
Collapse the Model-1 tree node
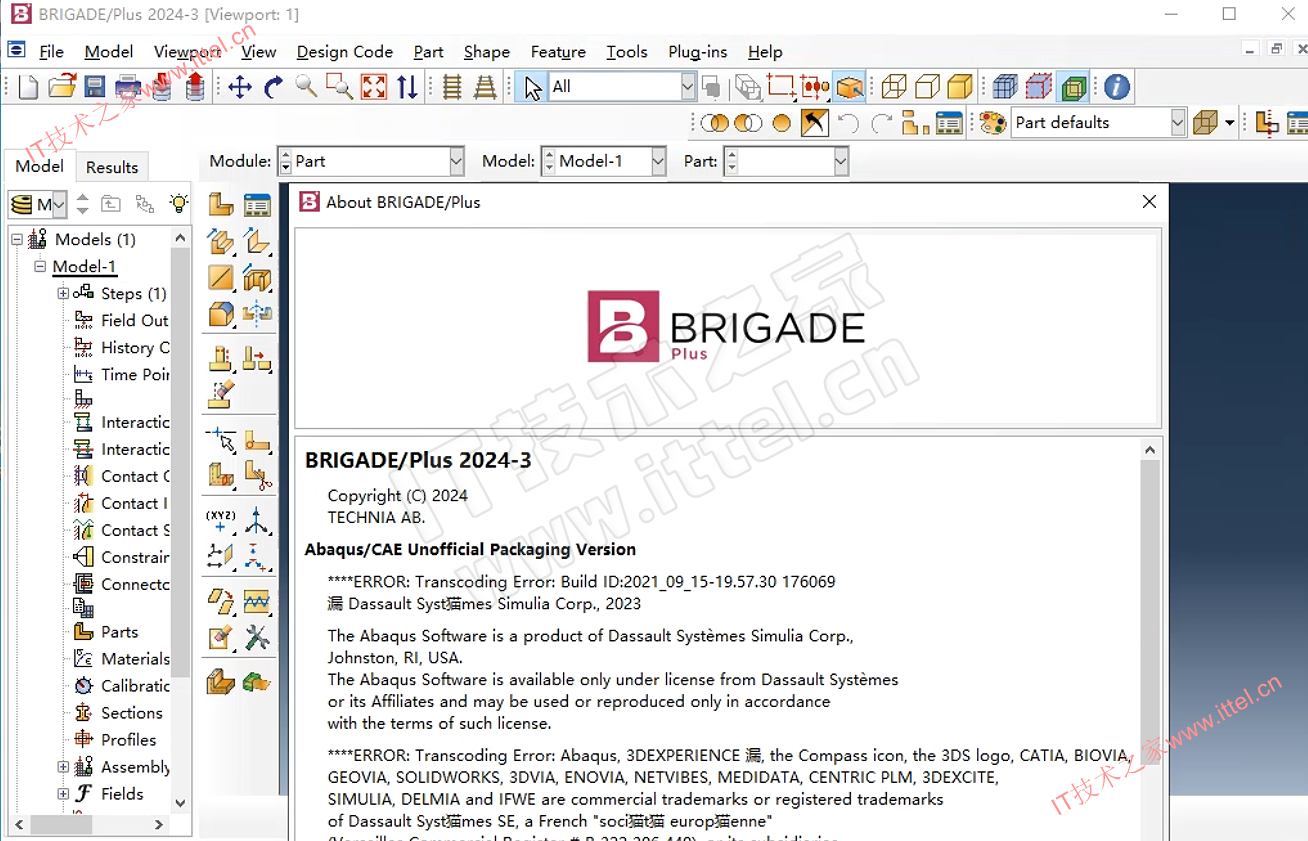[x=40, y=266]
